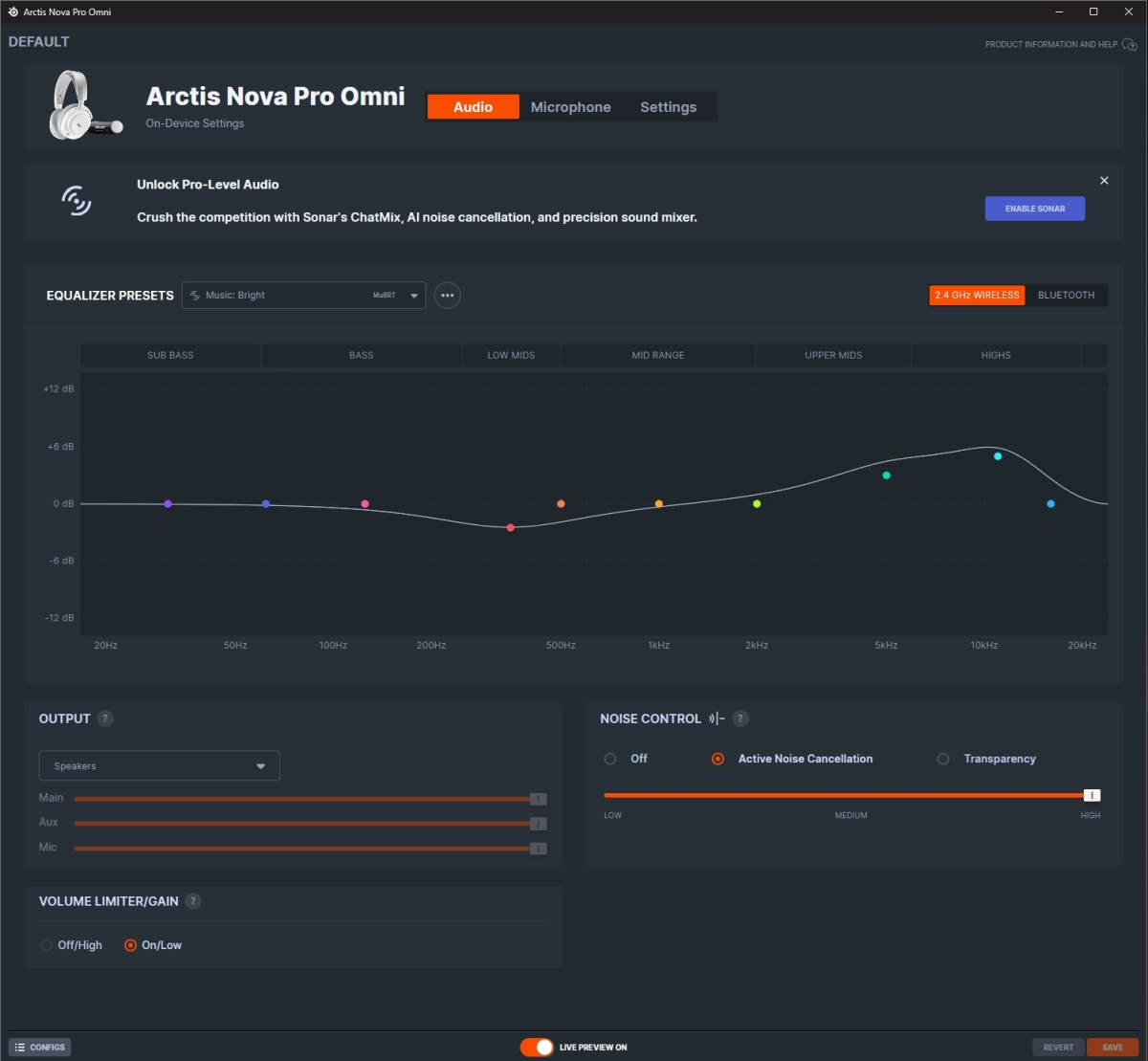Open the Speakers output dropdown
This screenshot has height=1061, width=1148.
coord(159,766)
